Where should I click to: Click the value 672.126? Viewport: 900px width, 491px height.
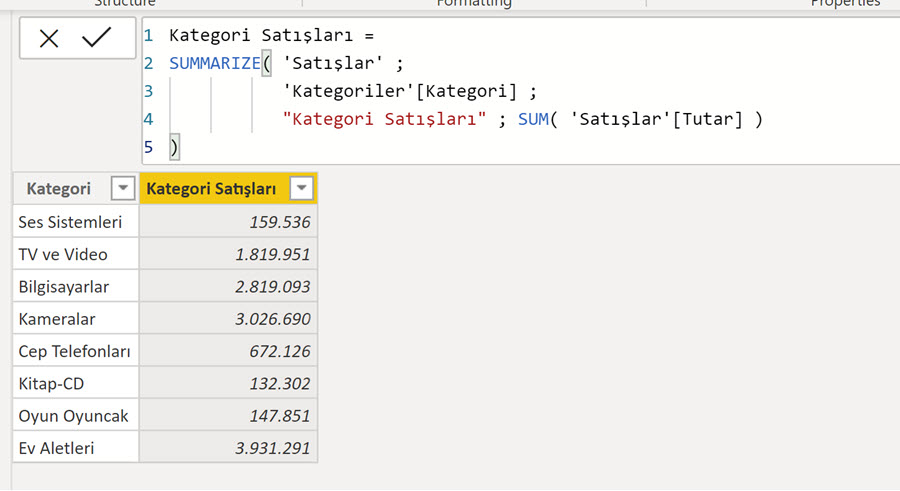click(x=280, y=351)
